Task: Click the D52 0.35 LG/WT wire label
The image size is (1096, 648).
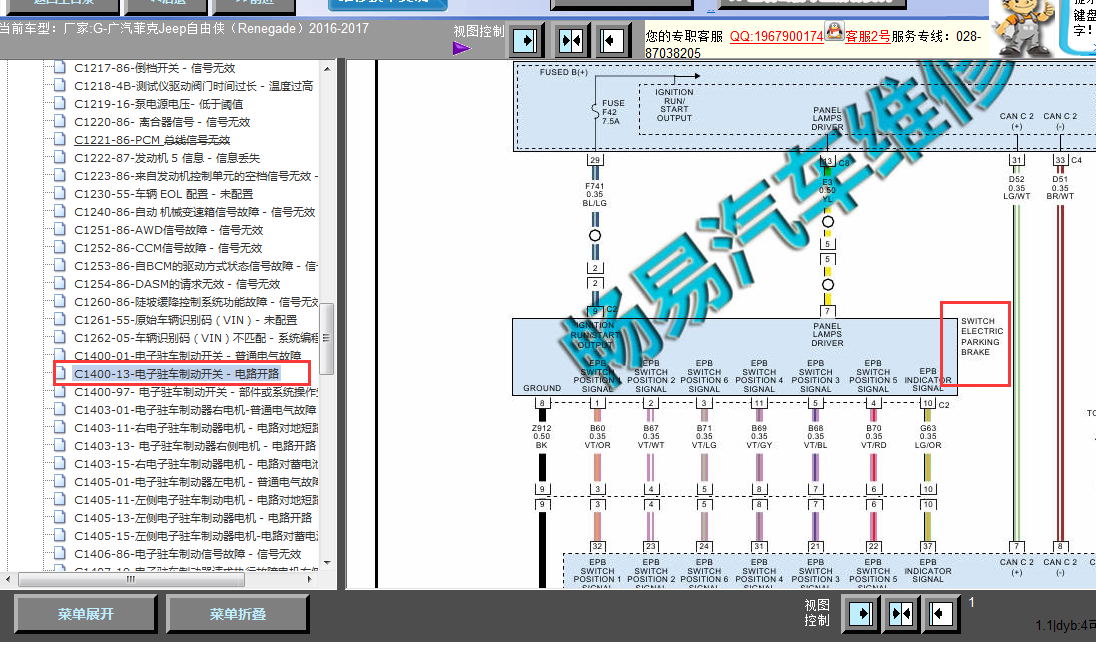Action: pos(1016,187)
